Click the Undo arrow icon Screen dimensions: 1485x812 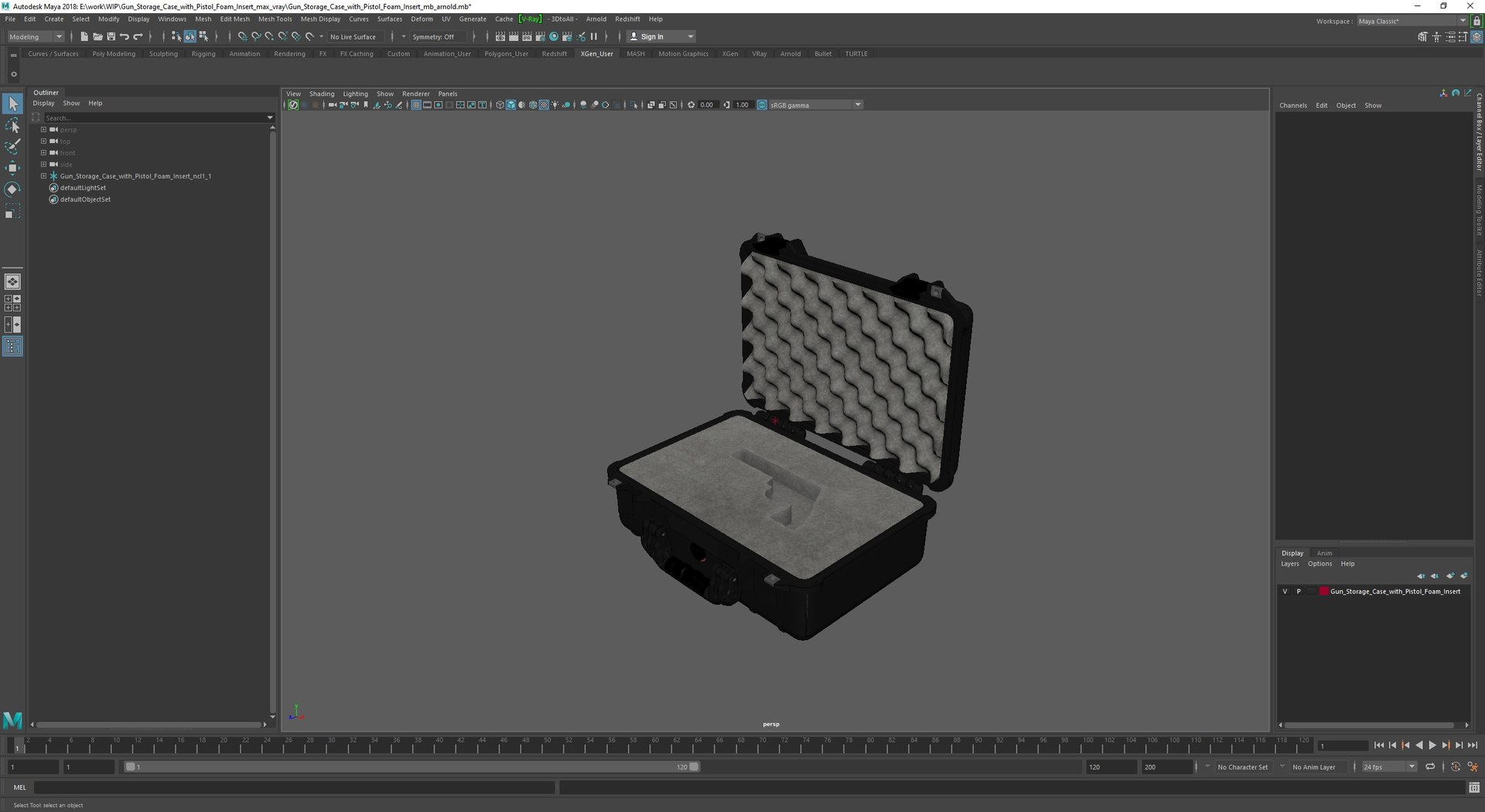(x=125, y=36)
